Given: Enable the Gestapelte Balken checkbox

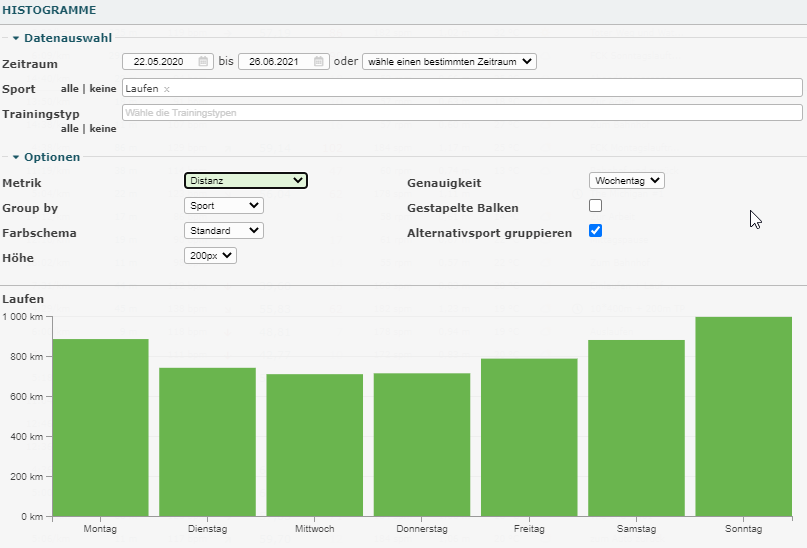Looking at the screenshot, I should pyautogui.click(x=596, y=206).
